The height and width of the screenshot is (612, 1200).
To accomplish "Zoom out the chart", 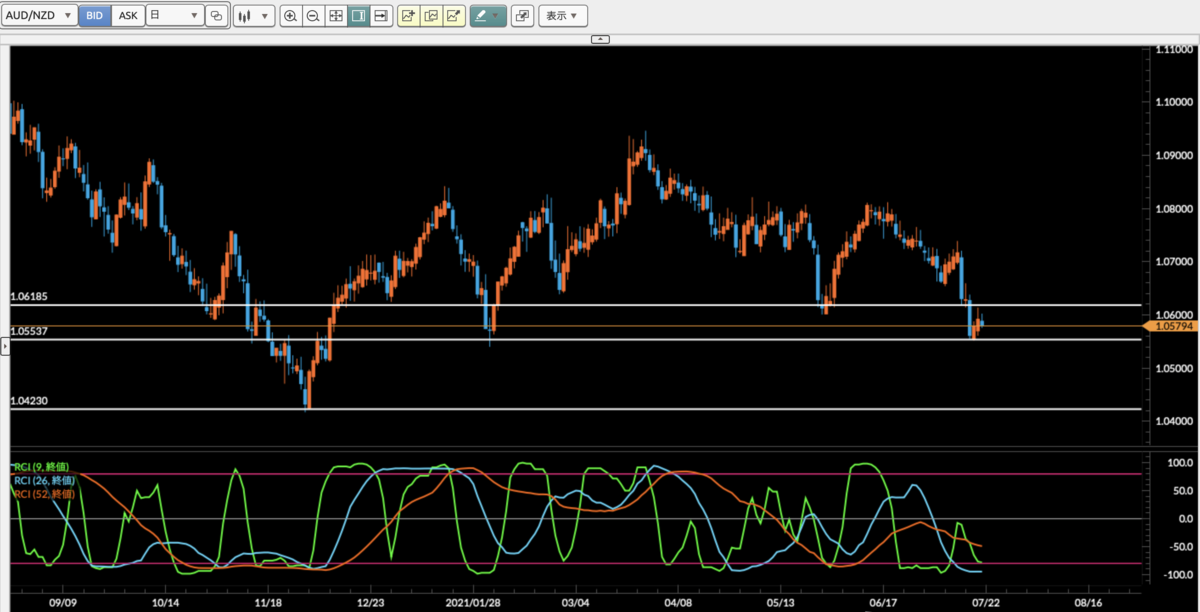I will (x=313, y=16).
